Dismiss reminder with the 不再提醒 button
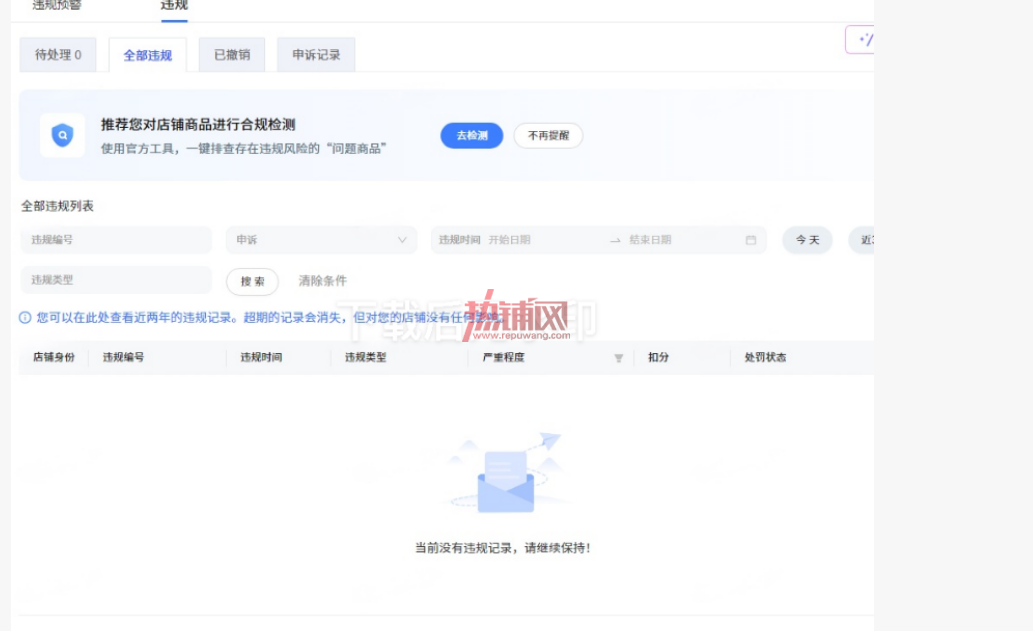The width and height of the screenshot is (1033, 631). [x=548, y=136]
